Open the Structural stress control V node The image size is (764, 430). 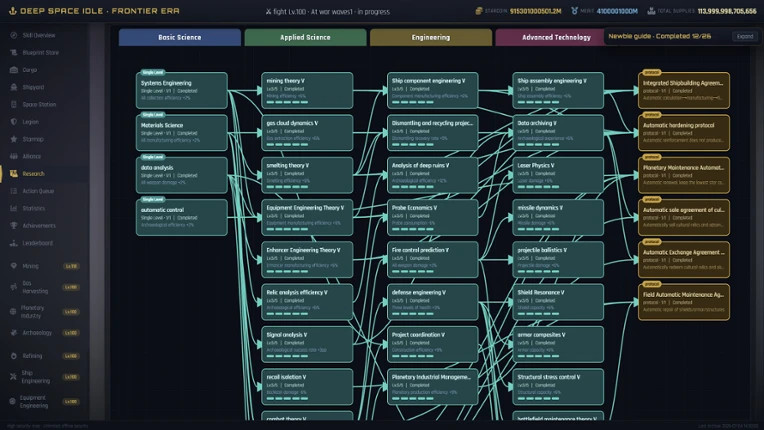[558, 387]
